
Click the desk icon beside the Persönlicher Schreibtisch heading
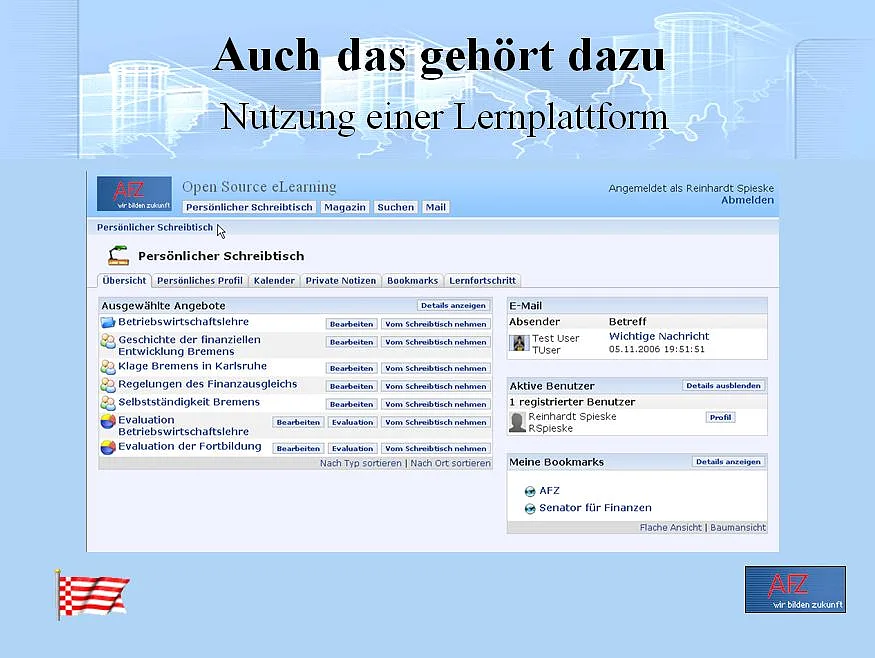(x=118, y=255)
